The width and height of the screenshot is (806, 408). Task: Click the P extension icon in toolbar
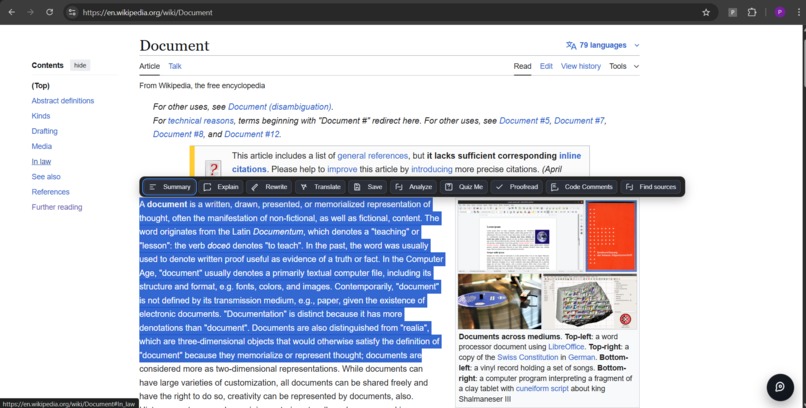[x=732, y=12]
